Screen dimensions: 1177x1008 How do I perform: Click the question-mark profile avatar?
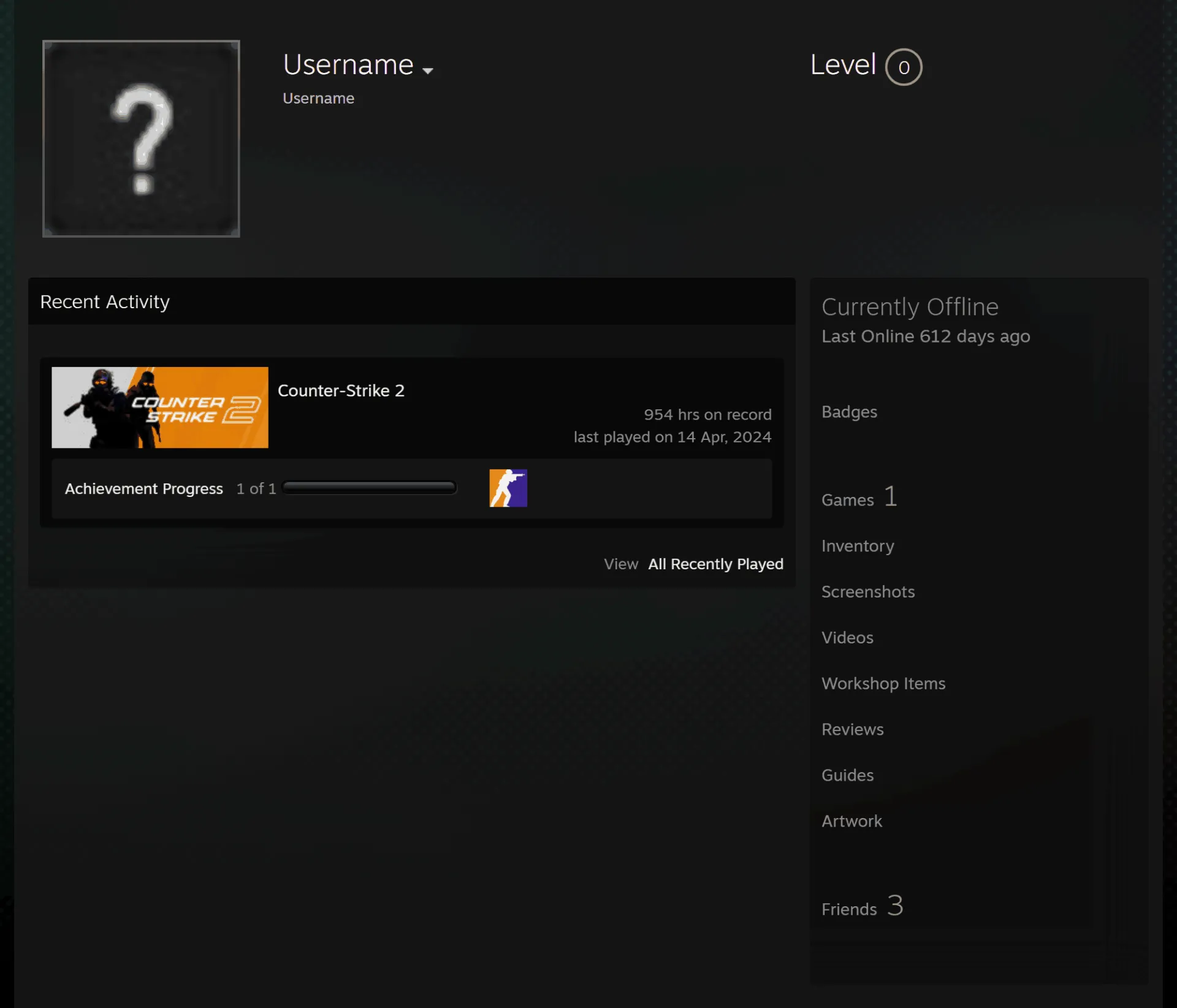(141, 138)
